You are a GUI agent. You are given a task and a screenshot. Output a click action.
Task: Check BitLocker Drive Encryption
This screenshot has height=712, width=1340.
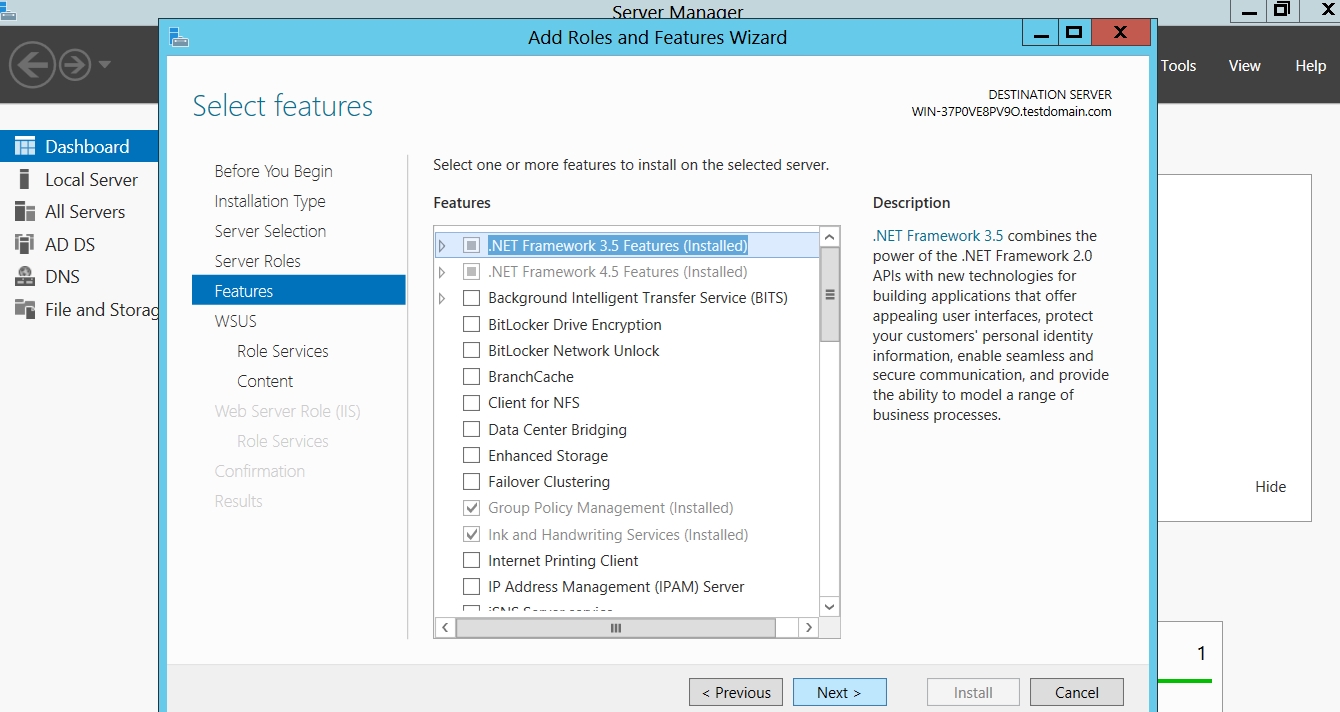click(471, 324)
